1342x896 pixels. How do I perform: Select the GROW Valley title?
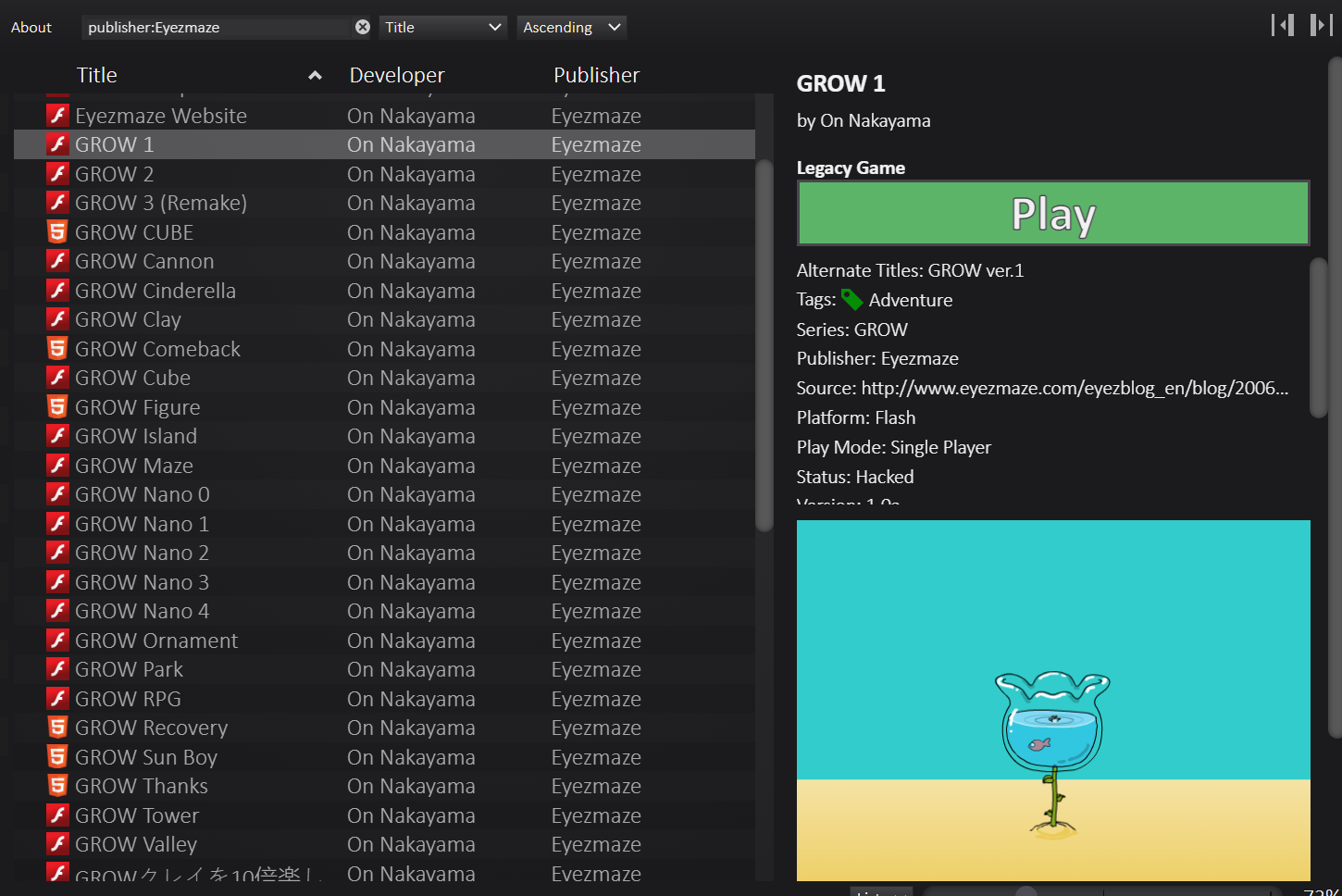tap(136, 844)
